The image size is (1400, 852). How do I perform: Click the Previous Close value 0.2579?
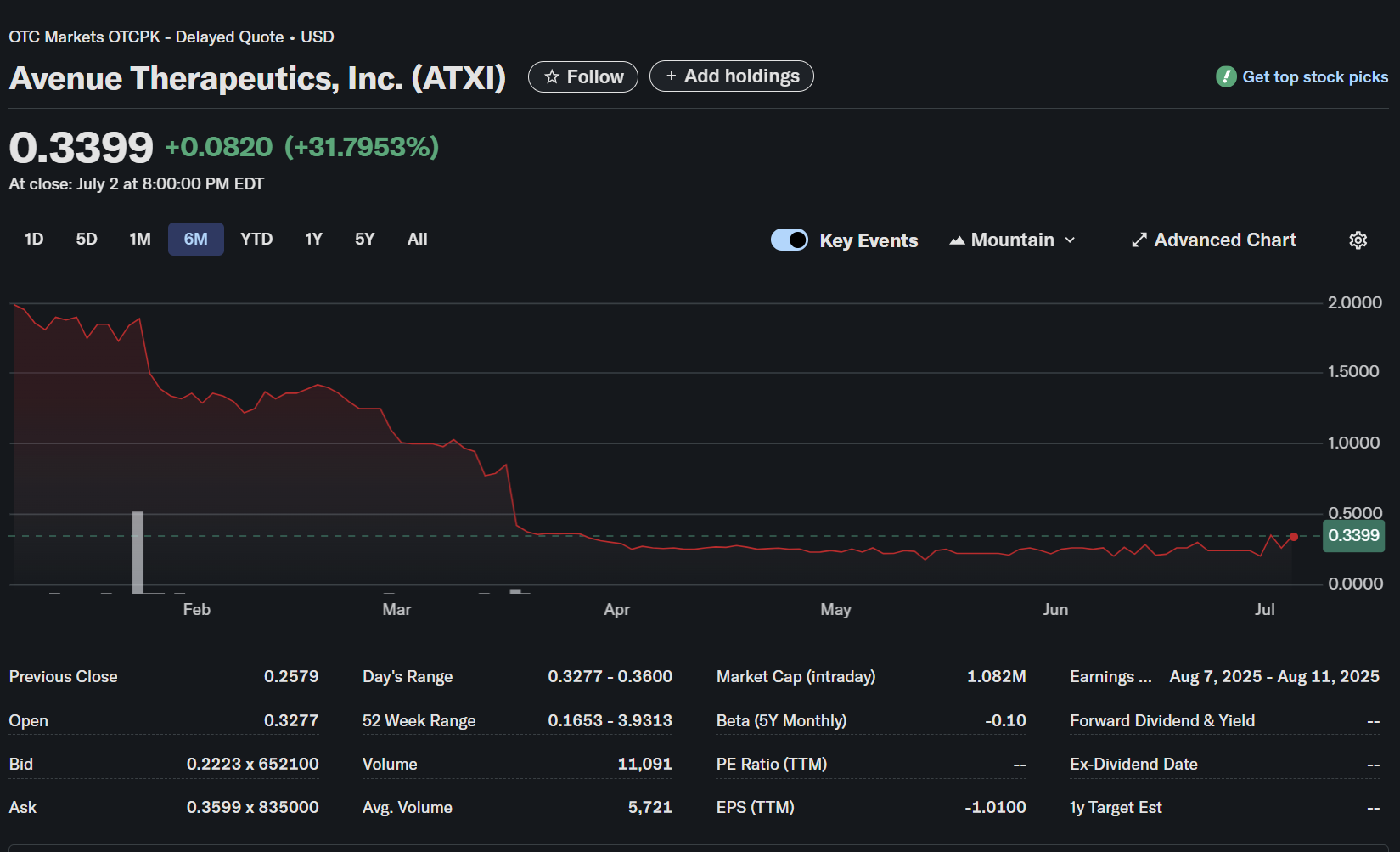coord(291,677)
